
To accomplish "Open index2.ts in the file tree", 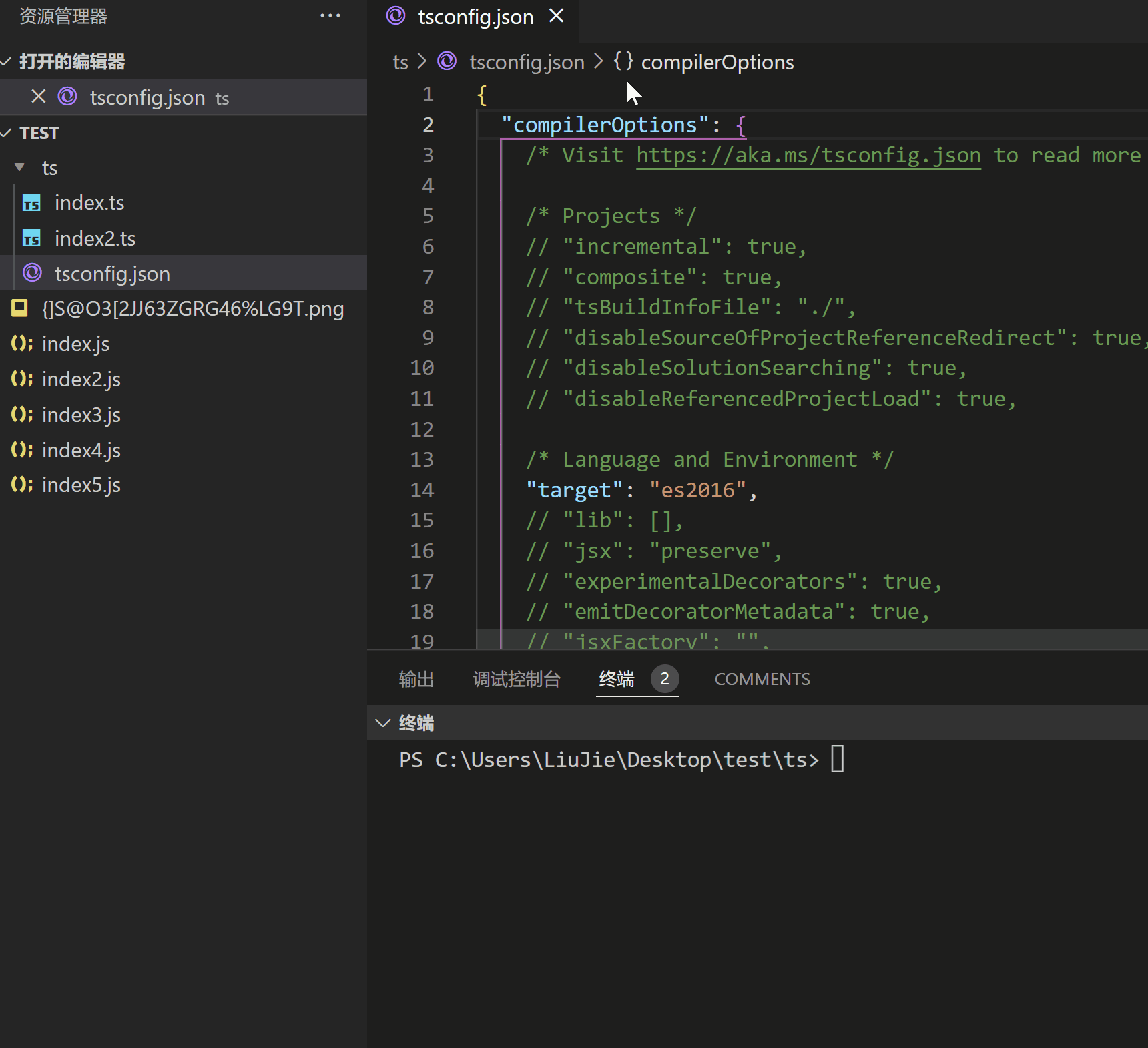I will tap(184, 238).
